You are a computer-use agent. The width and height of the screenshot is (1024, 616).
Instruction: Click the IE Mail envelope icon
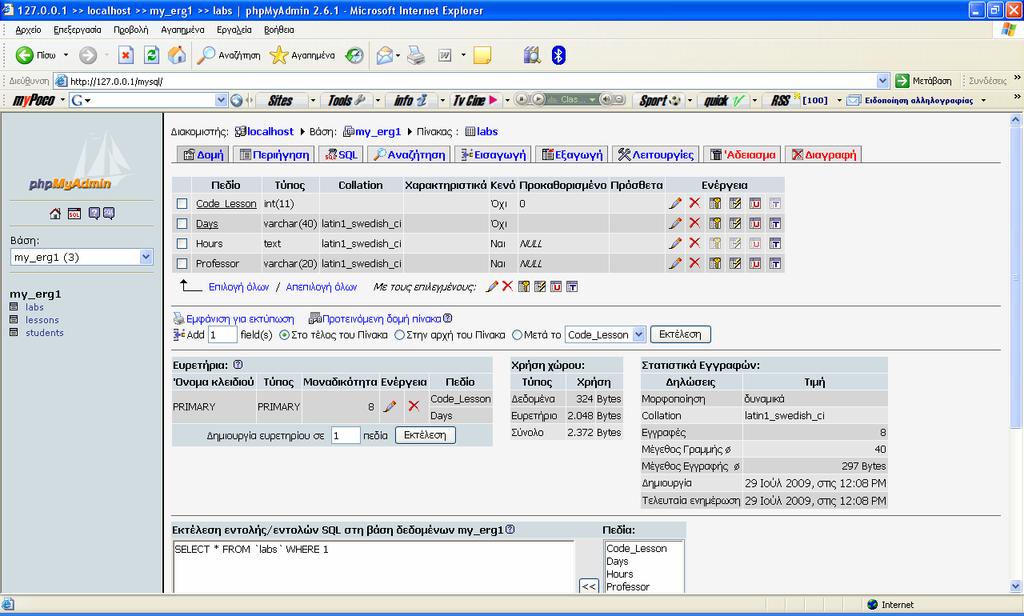click(x=385, y=56)
